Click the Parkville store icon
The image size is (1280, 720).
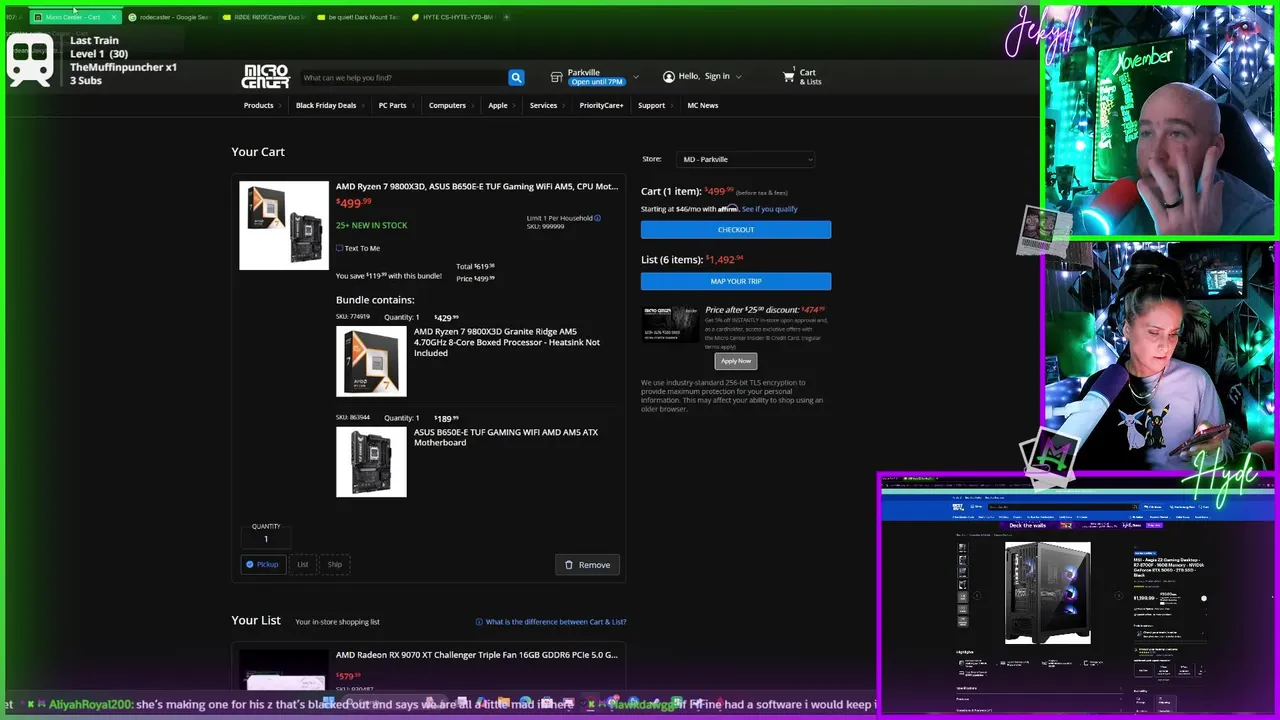pyautogui.click(x=556, y=77)
